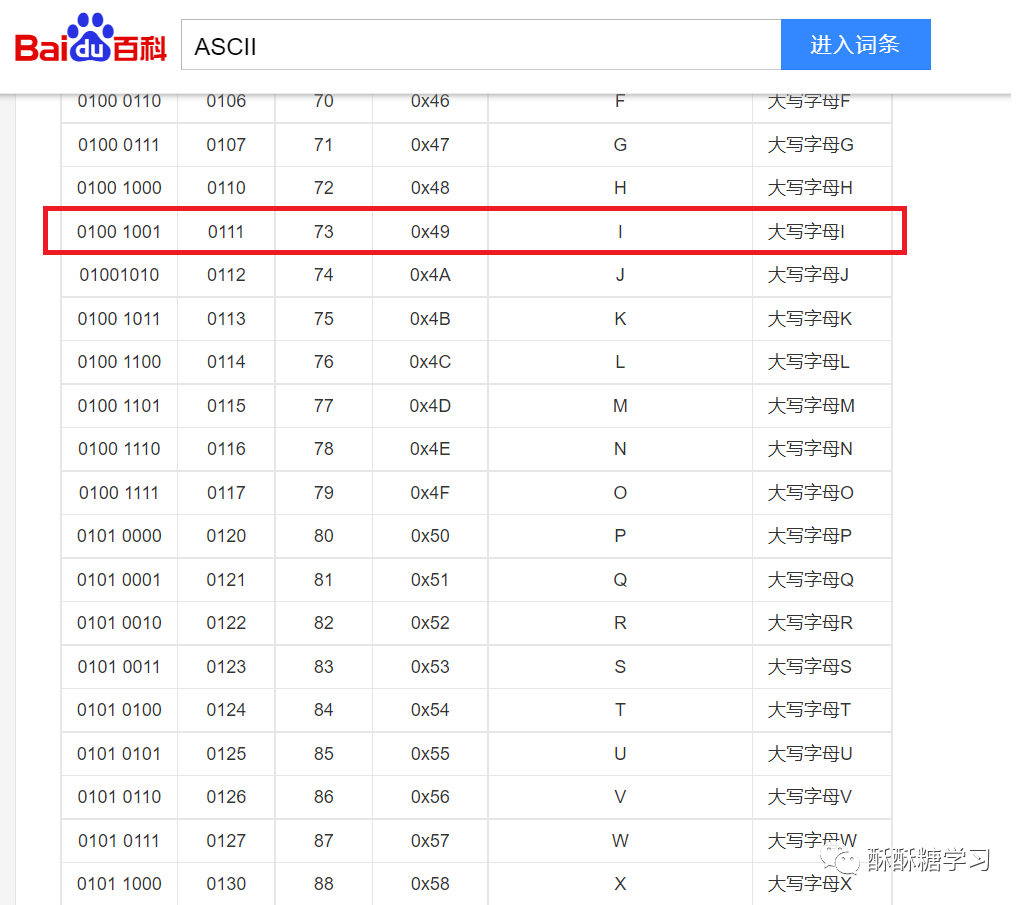Click hex cell 0x58
Viewport: 1025px width, 905px height.
(x=430, y=883)
